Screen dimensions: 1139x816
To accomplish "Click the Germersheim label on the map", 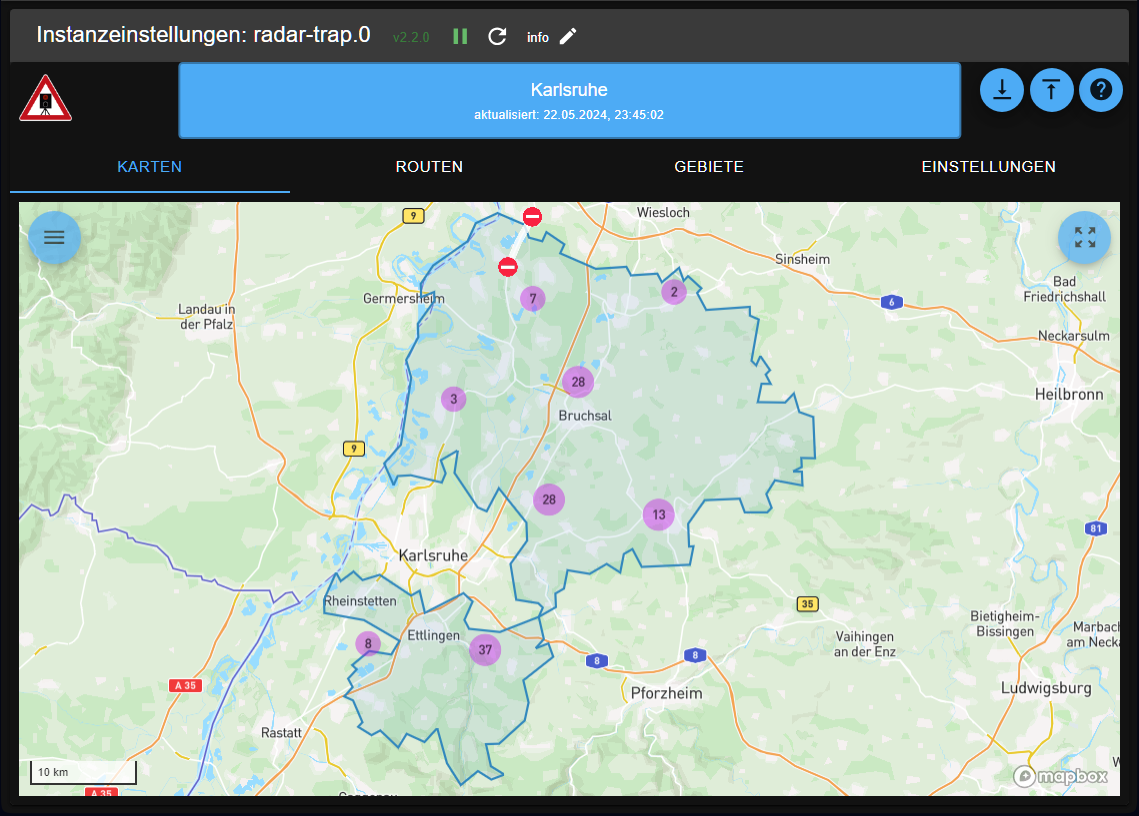I will click(404, 299).
